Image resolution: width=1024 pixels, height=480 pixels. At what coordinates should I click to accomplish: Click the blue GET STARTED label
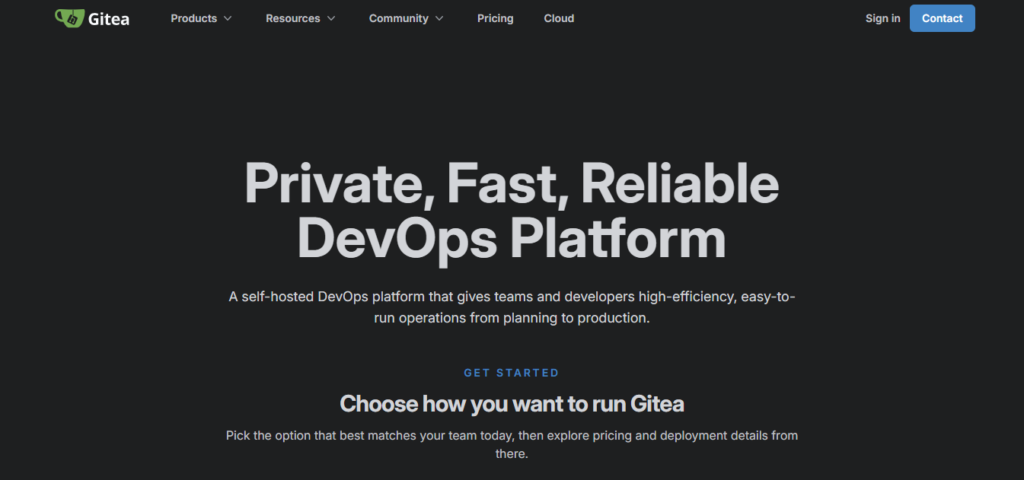point(511,373)
